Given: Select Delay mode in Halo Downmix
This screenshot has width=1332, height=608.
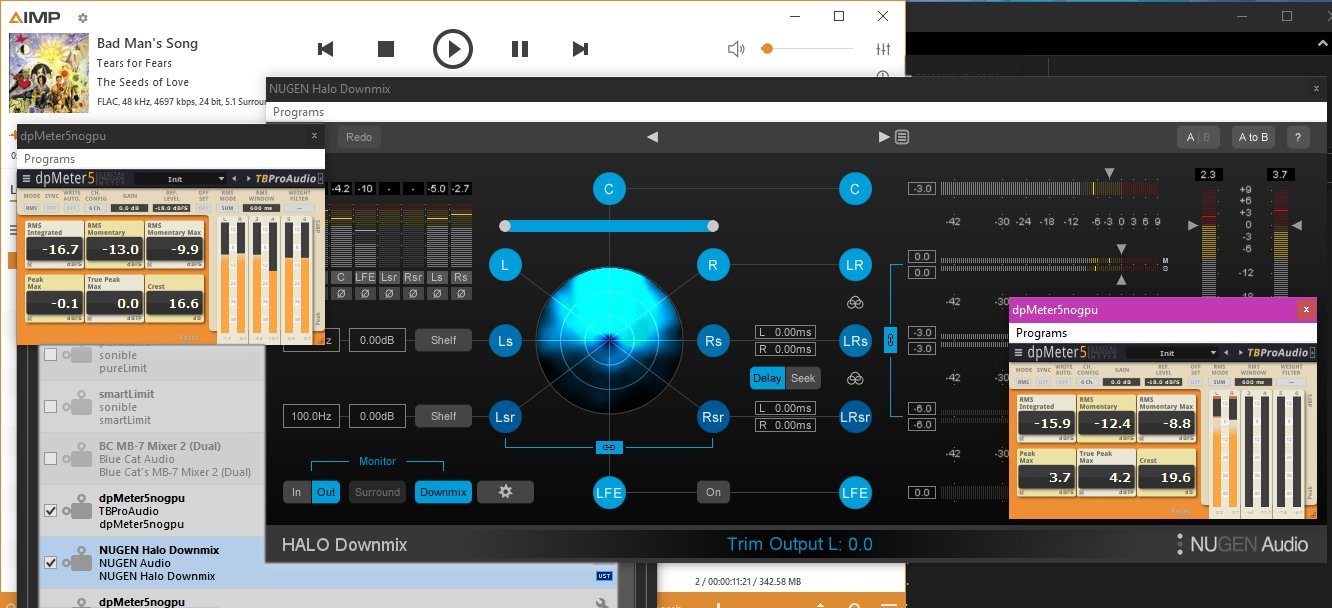Looking at the screenshot, I should [x=767, y=378].
